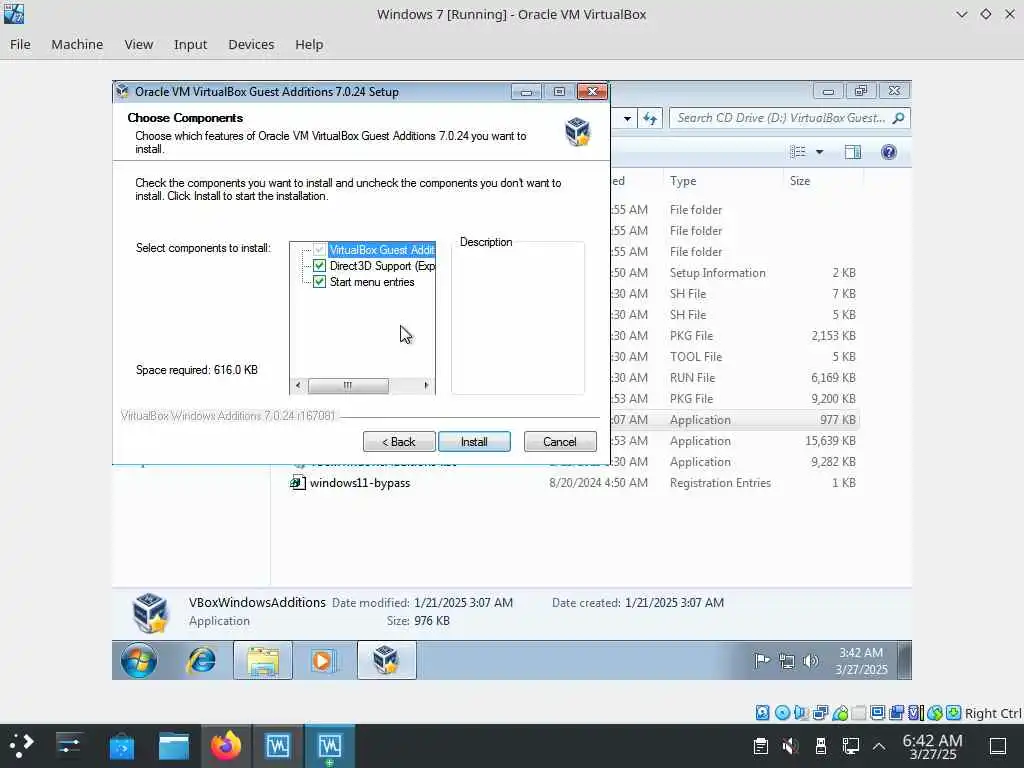Select the 9,282 KB Application row

735,462
